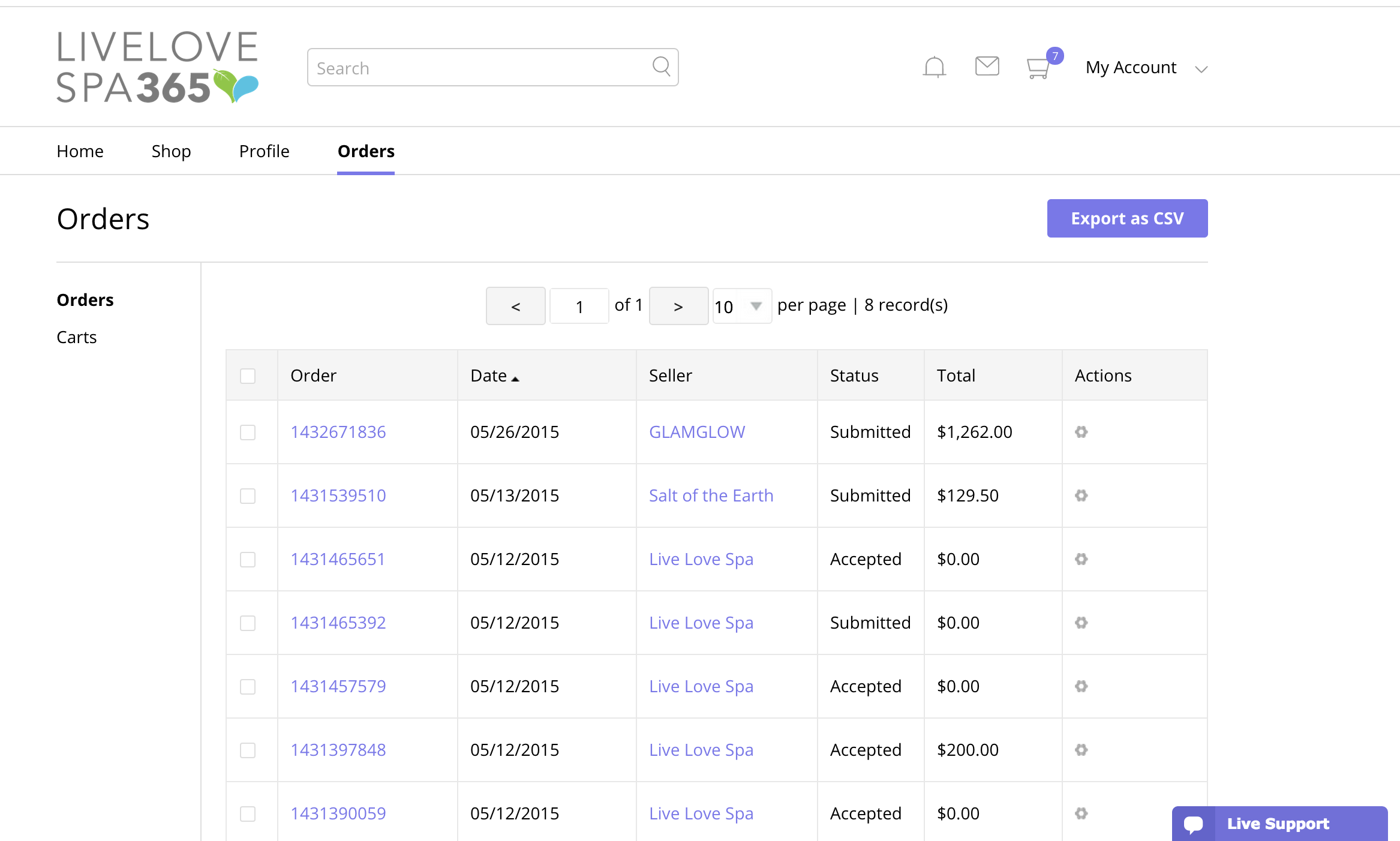Open order 1431397848 link
Image resolution: width=1400 pixels, height=841 pixels.
(x=338, y=750)
